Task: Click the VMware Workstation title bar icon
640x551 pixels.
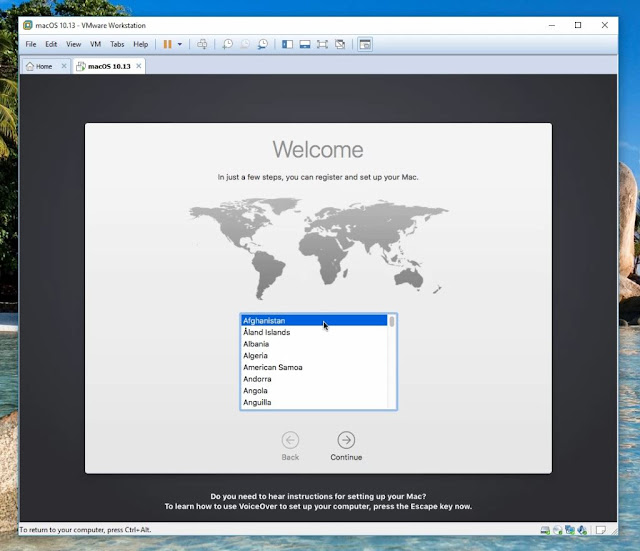Action: point(27,25)
